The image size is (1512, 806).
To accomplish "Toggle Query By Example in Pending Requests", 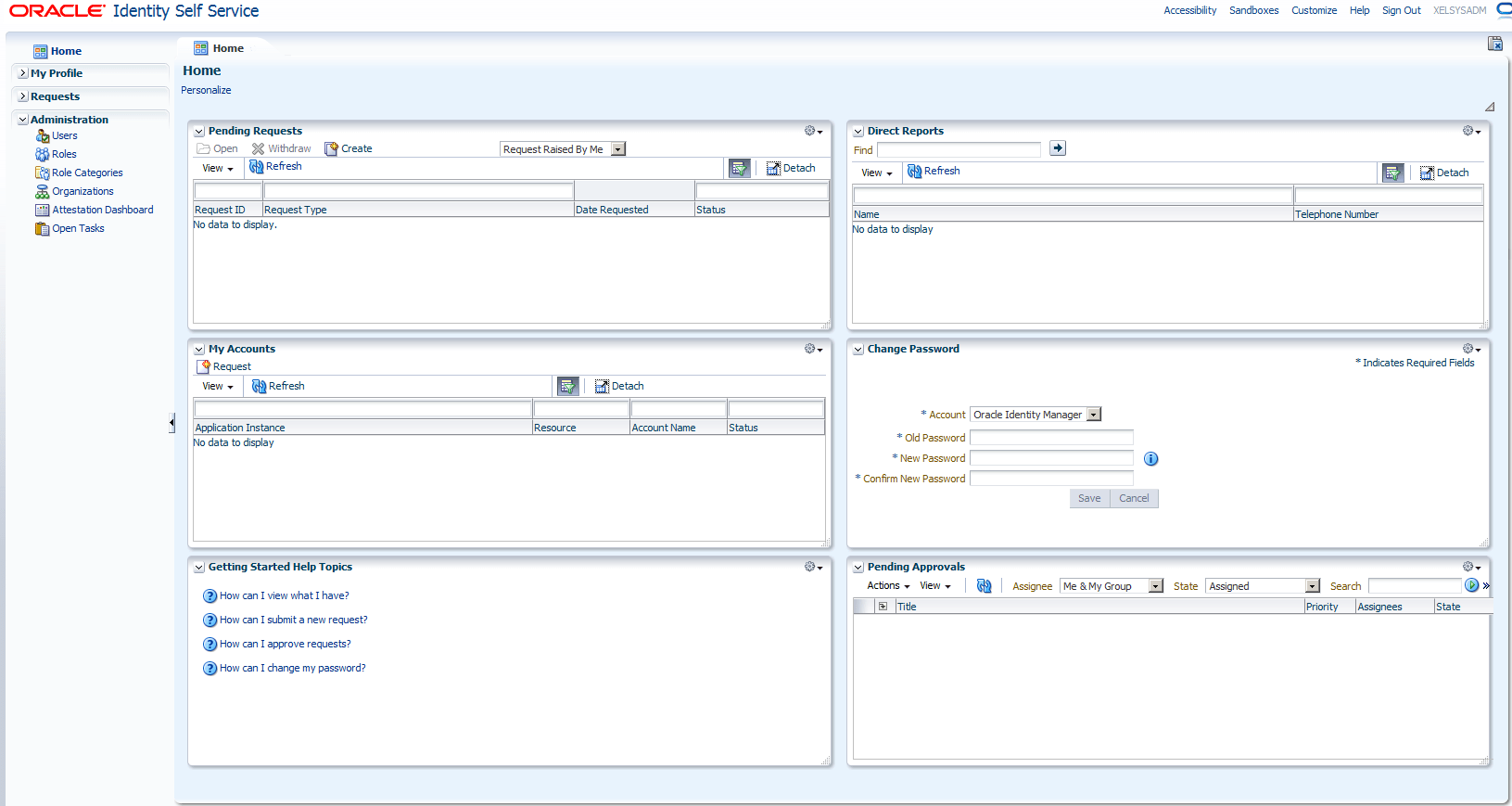I will (740, 168).
